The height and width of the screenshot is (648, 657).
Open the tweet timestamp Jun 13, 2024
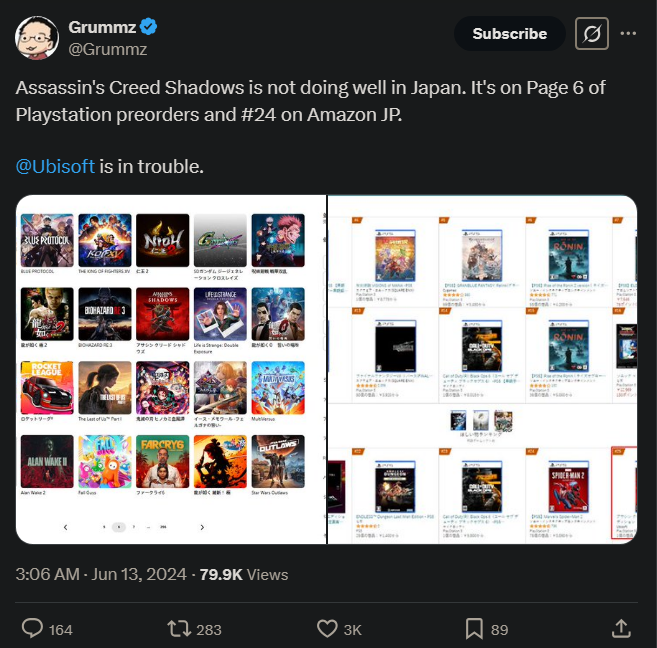click(x=101, y=574)
